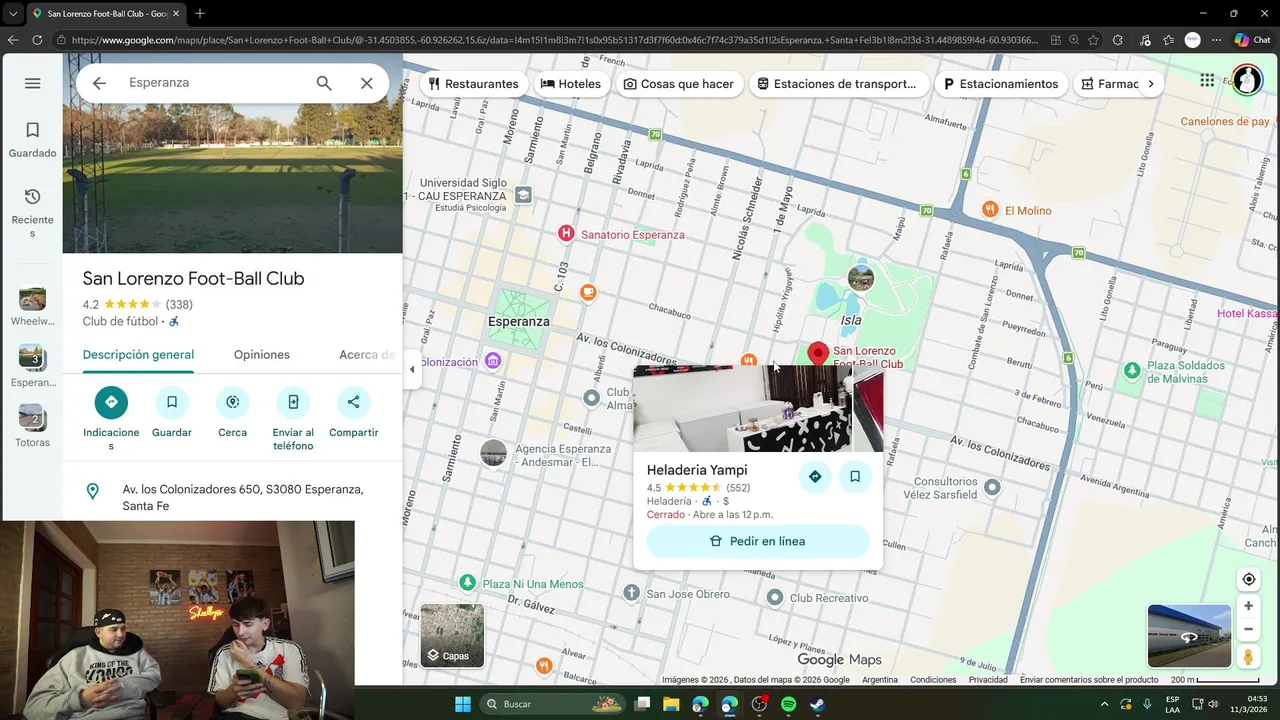Filter by Hoteles chip
The image size is (1280, 720).
pos(571,84)
